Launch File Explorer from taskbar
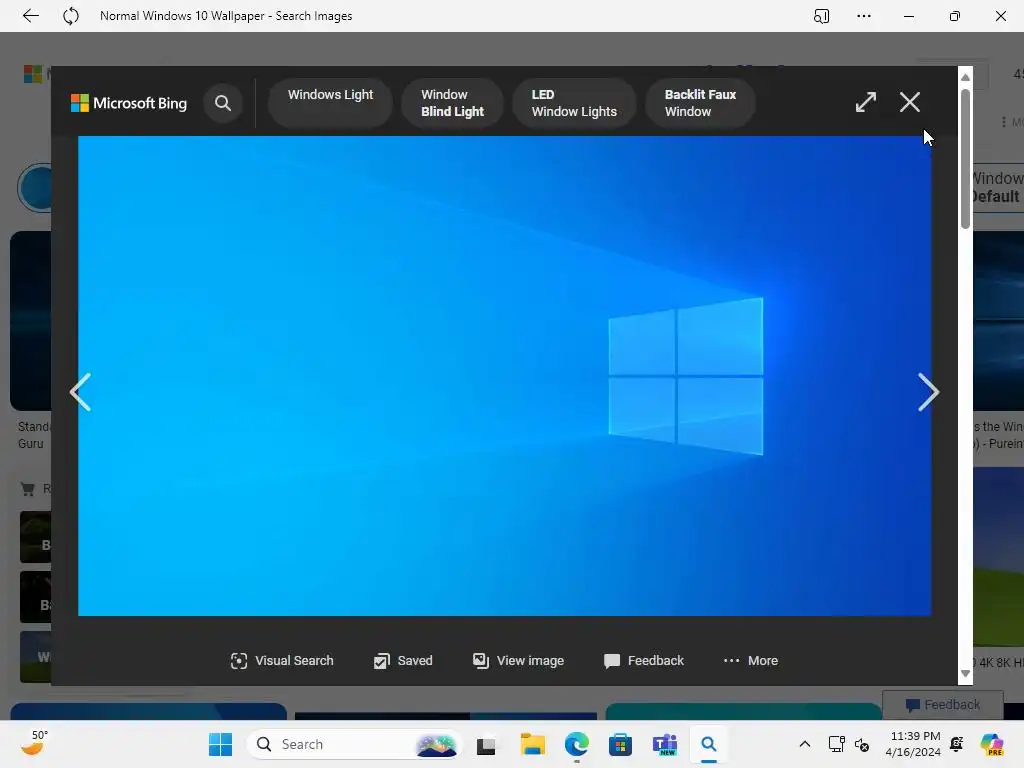This screenshot has height=768, width=1024. pyautogui.click(x=532, y=744)
